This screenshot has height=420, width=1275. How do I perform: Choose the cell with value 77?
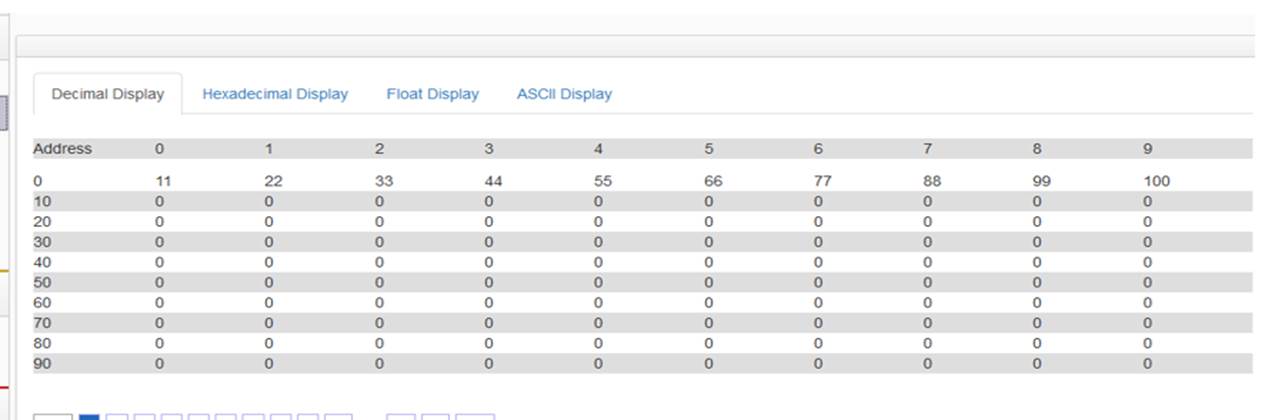[x=823, y=182]
